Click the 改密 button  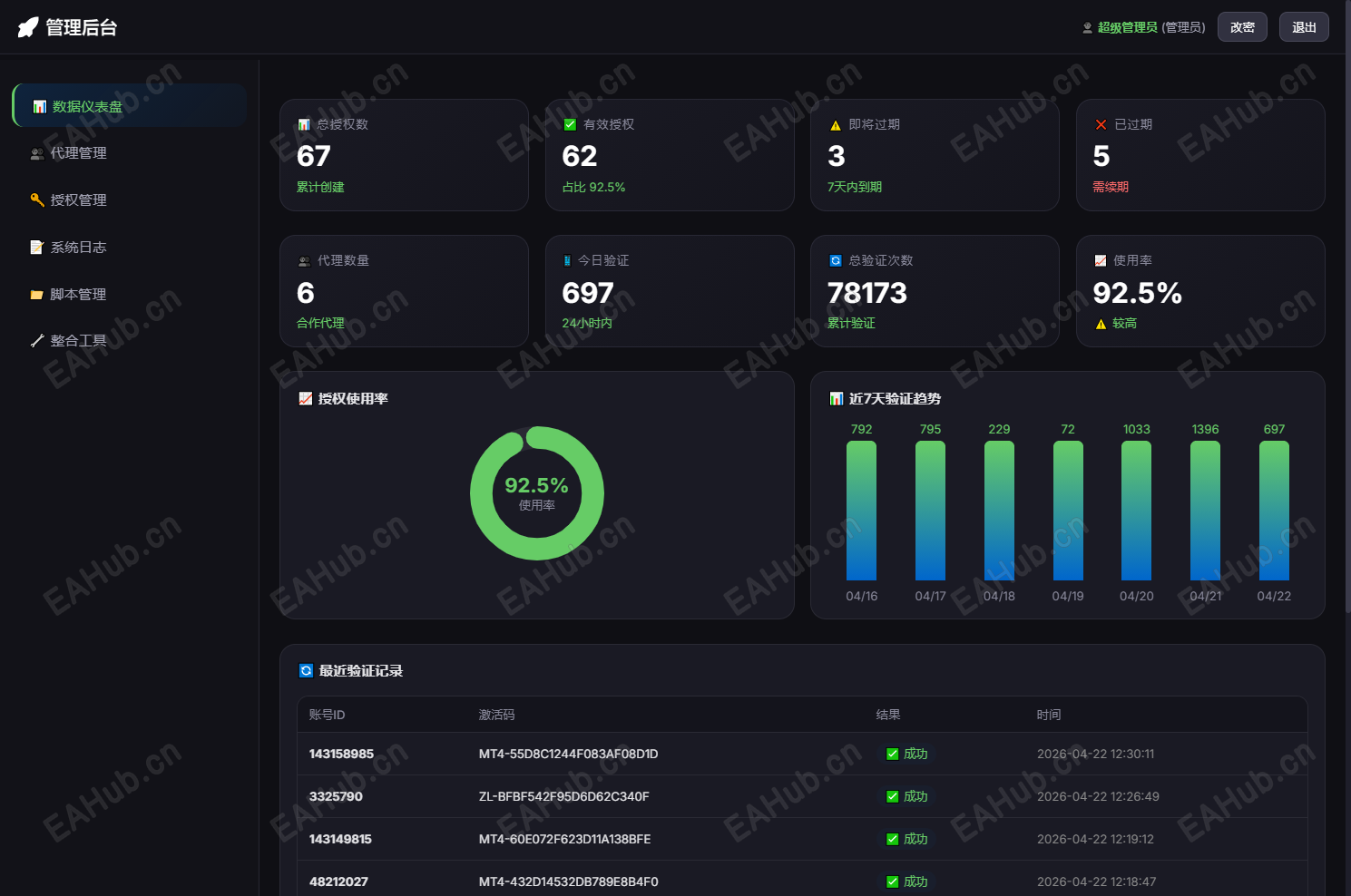click(x=1242, y=27)
